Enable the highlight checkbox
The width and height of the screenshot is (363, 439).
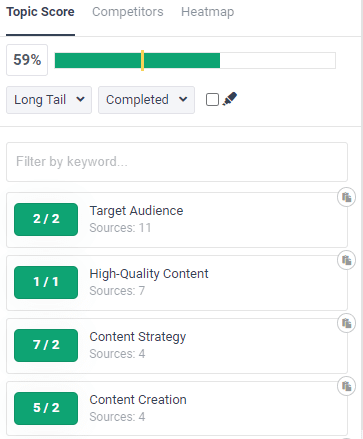[x=212, y=99]
